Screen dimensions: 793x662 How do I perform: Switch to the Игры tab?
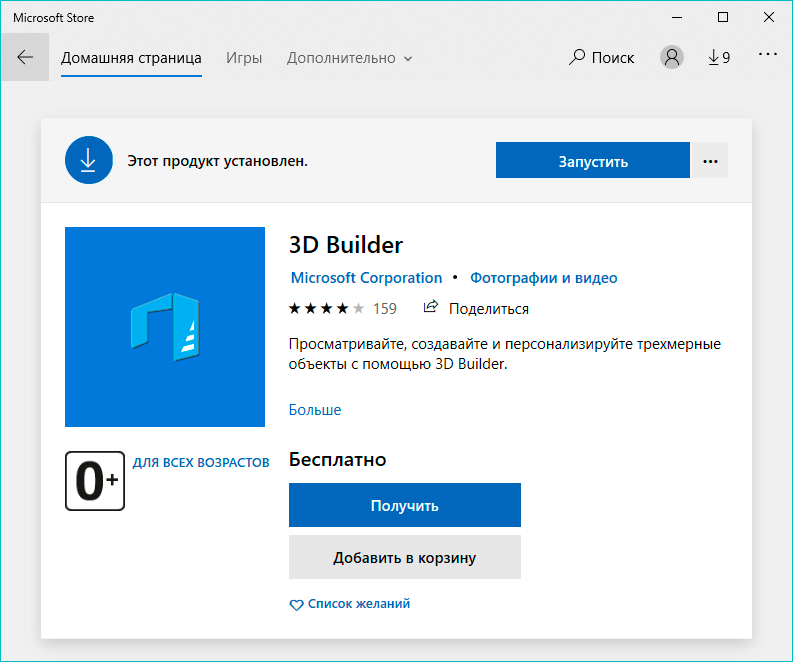pyautogui.click(x=244, y=58)
